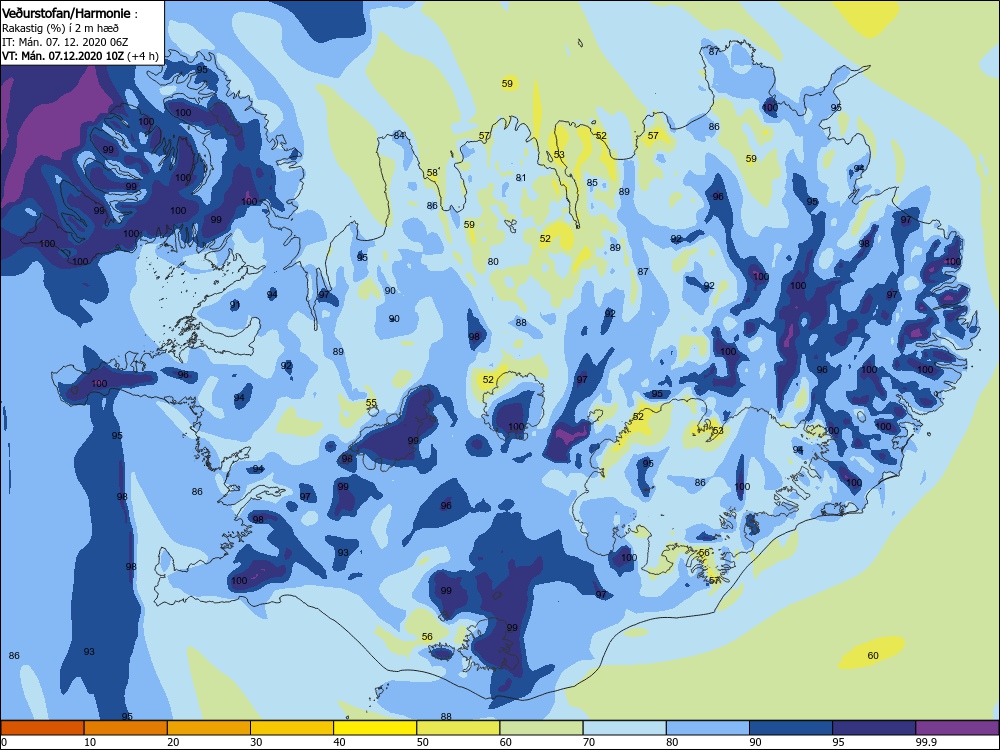Screen dimensions: 1000x750
Task: Click the humidity value 55 on the map
Action: [x=371, y=402]
